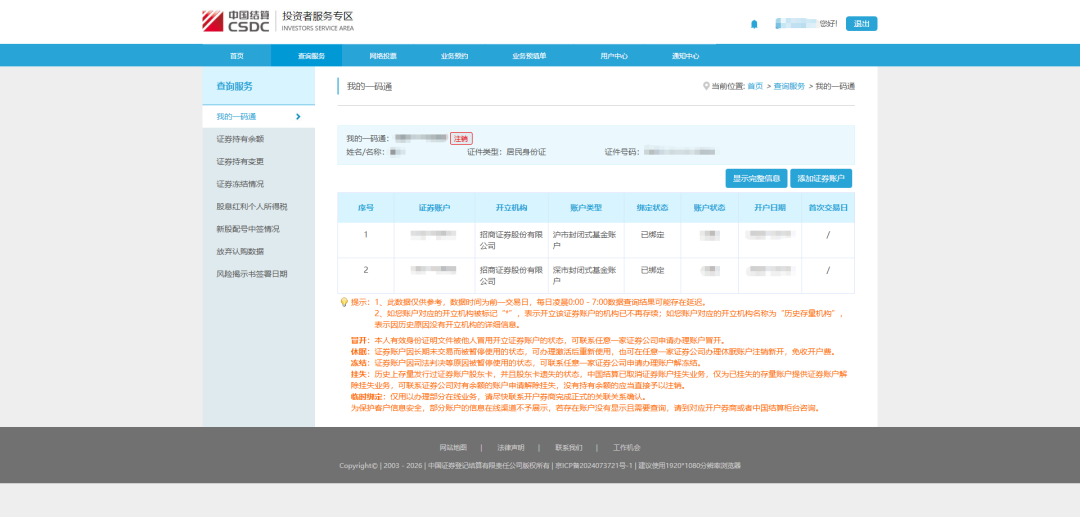
Task: Open 通知中心 from the navigation bar
Action: point(685,56)
